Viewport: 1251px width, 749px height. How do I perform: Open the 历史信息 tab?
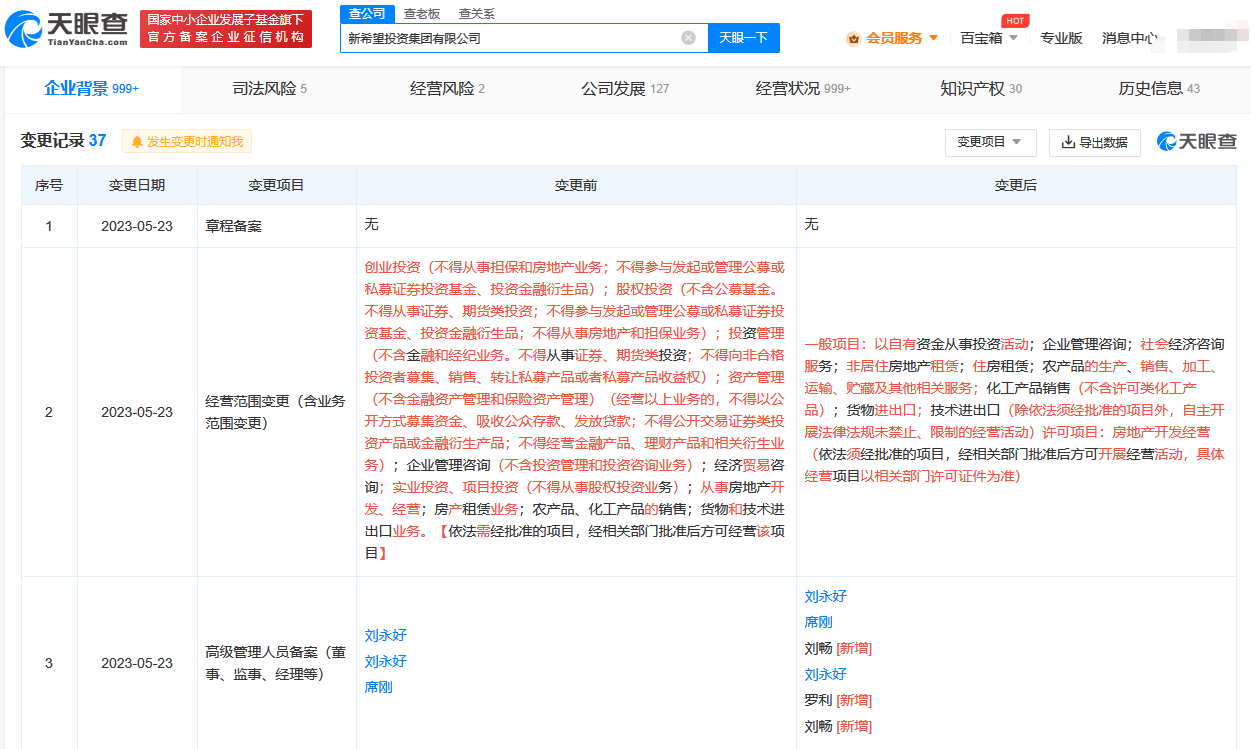[x=1159, y=88]
